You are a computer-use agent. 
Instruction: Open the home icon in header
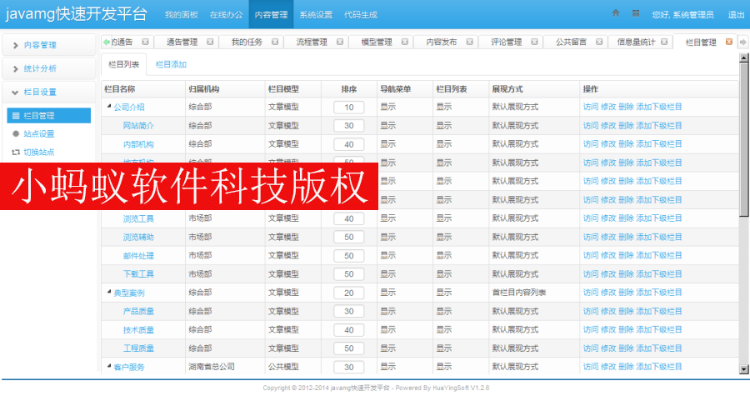616,13
